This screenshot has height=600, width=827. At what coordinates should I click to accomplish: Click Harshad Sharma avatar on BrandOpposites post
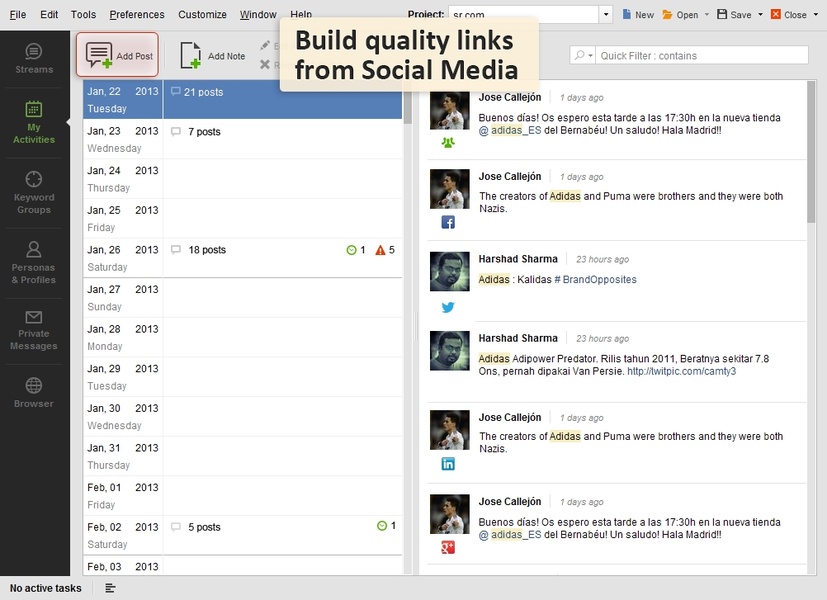click(449, 272)
